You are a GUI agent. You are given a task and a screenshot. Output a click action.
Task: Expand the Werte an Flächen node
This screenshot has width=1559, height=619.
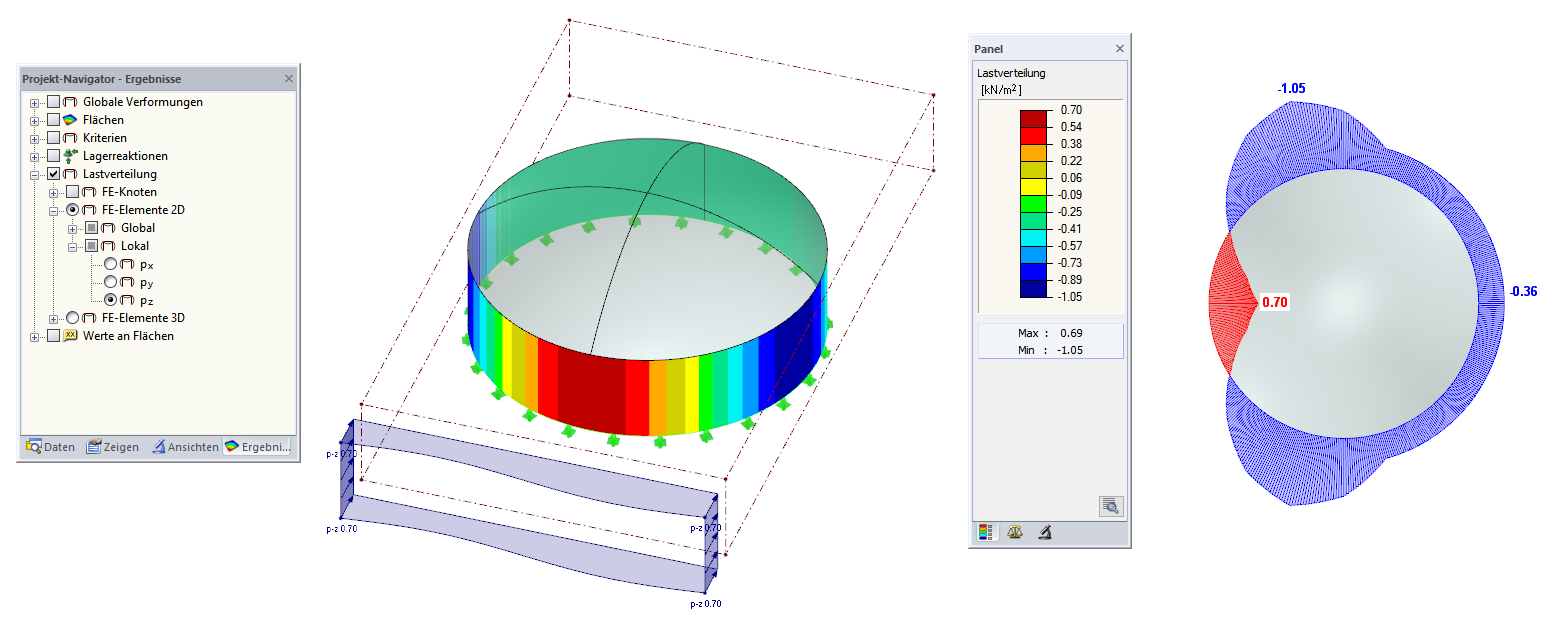(35, 336)
